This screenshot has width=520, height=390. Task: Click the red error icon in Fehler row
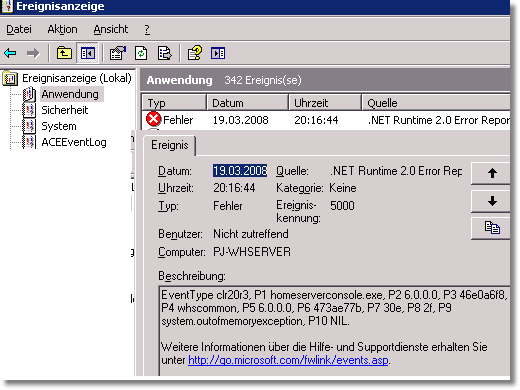click(x=153, y=119)
